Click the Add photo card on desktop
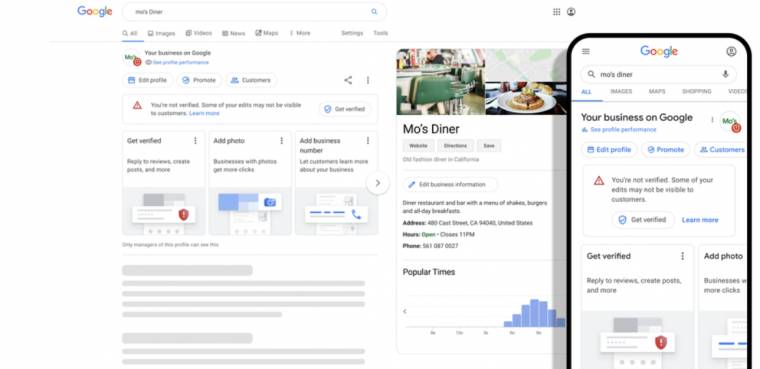 click(x=250, y=183)
